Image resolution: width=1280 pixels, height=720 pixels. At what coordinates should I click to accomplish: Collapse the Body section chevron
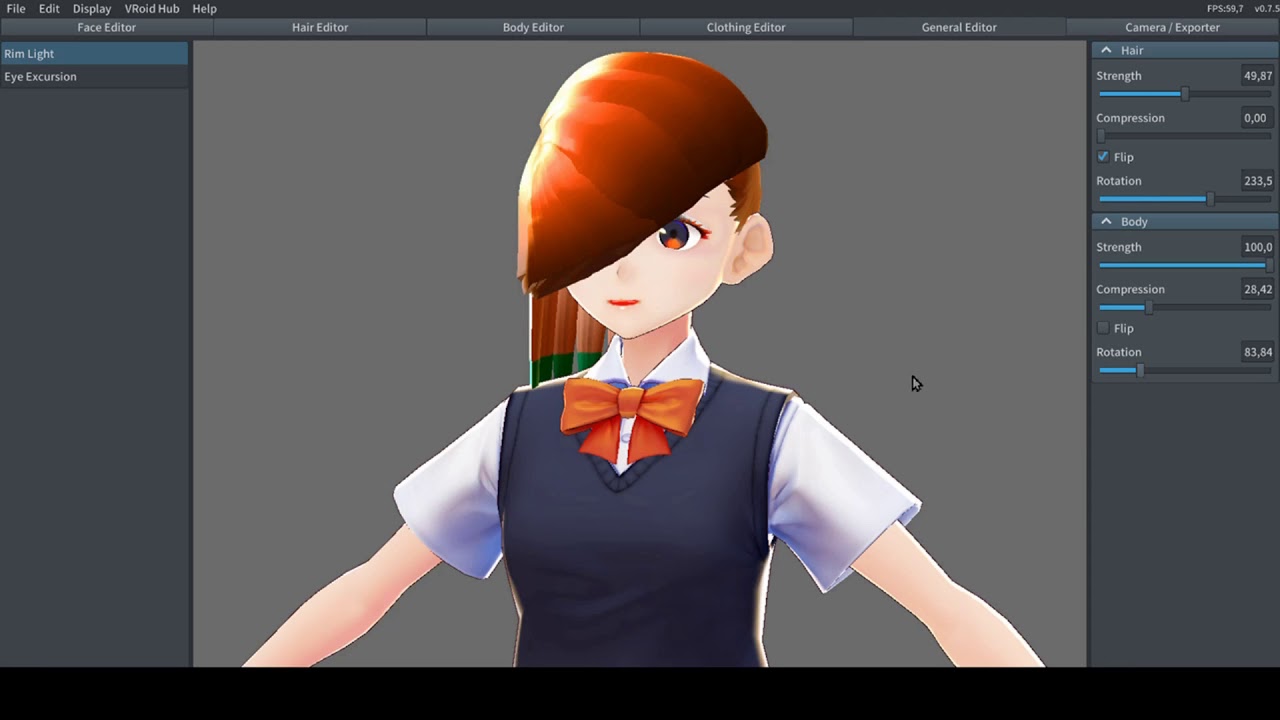(x=1106, y=221)
